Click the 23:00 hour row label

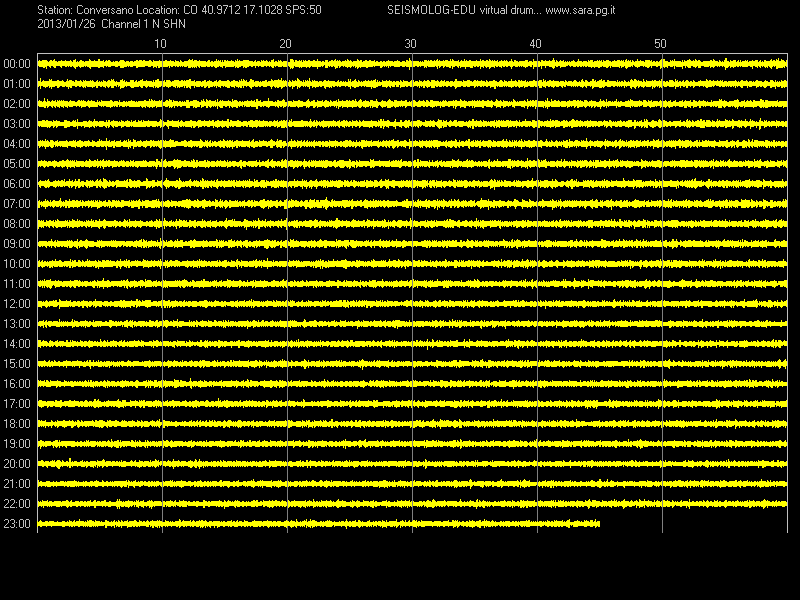tap(17, 524)
